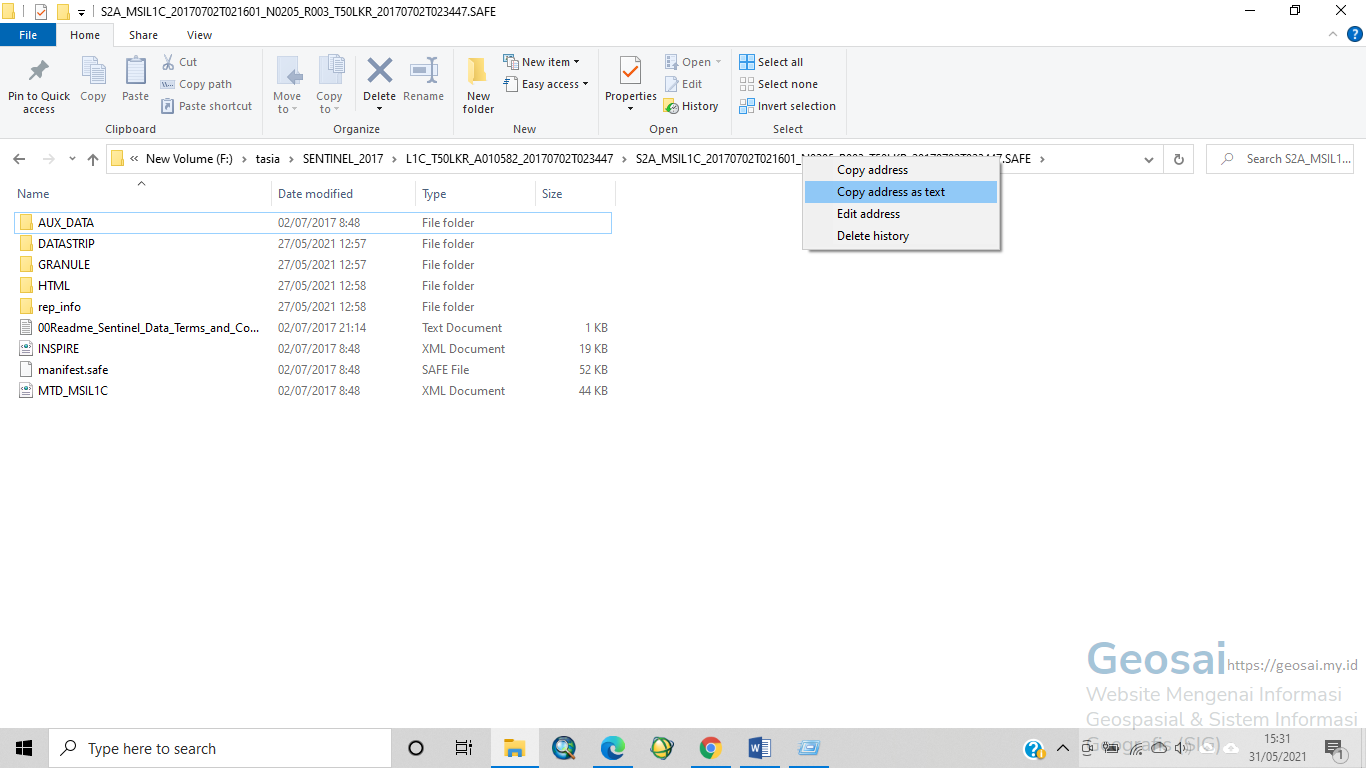Click Select none in the ribbon
1366x768 pixels.
[x=778, y=84]
